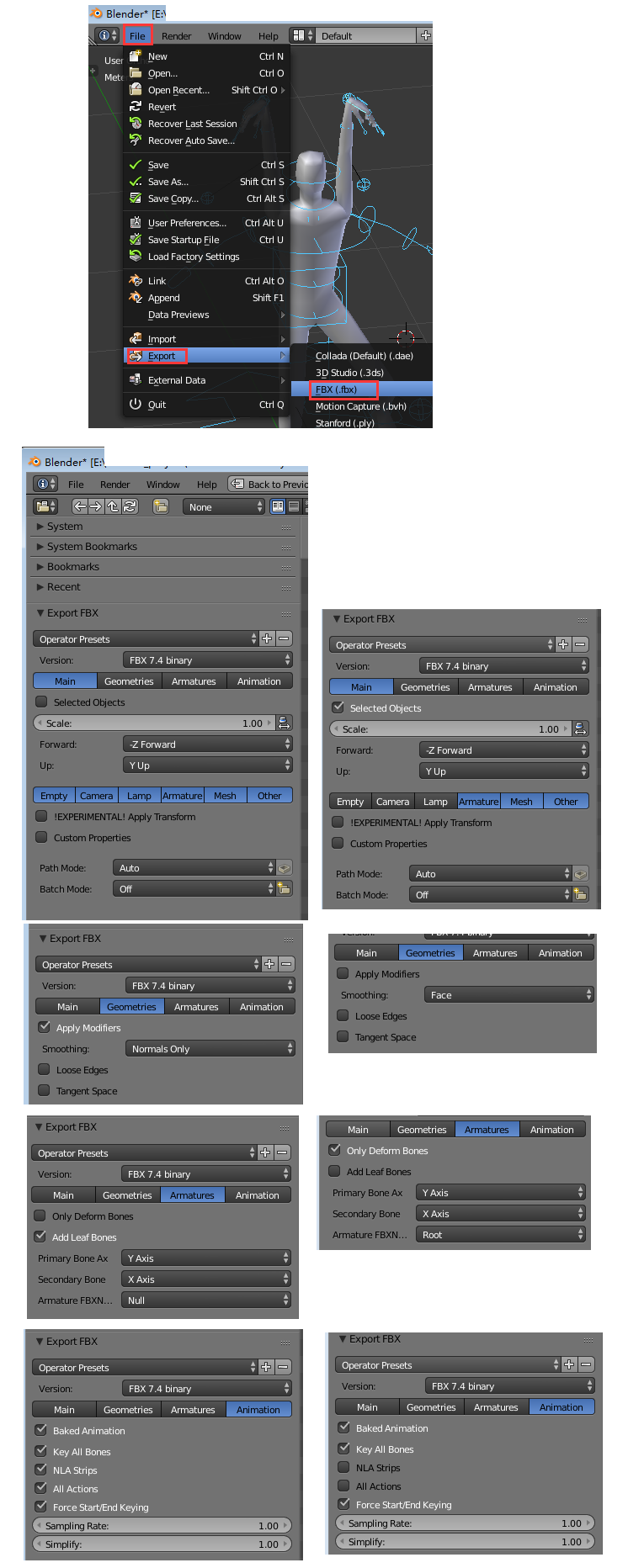
Task: Open Path Mode dropdown where Selected Objects is unchecked
Action: tap(194, 867)
